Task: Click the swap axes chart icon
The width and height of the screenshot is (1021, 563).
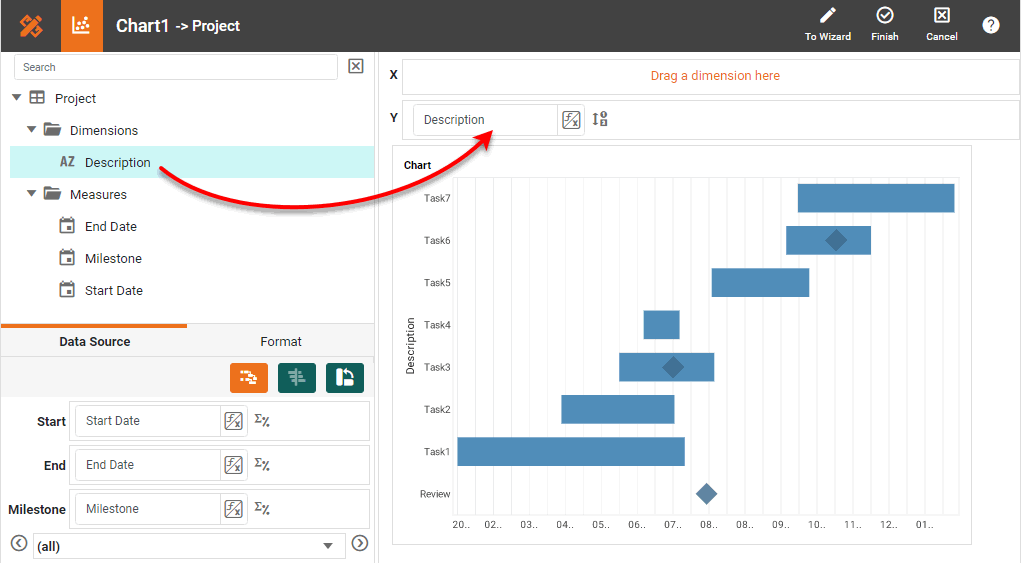Action: pyautogui.click(x=345, y=377)
